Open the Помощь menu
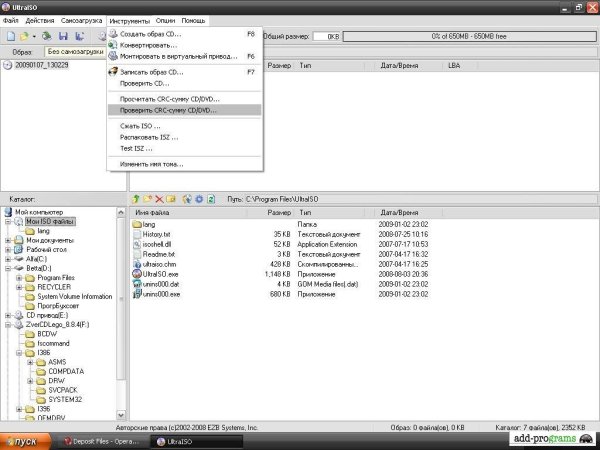600x450 pixels. pyautogui.click(x=193, y=21)
